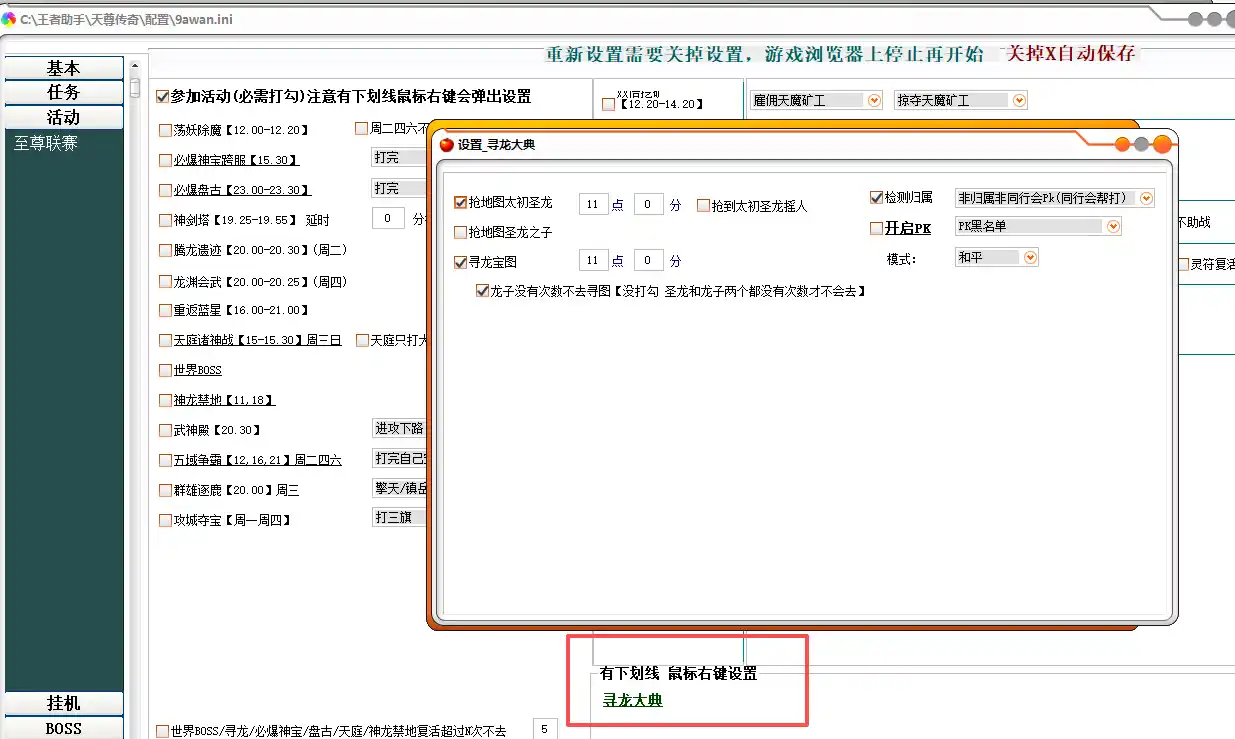Toggle the 参加活动(必需打勾) checkbox

click(x=162, y=97)
